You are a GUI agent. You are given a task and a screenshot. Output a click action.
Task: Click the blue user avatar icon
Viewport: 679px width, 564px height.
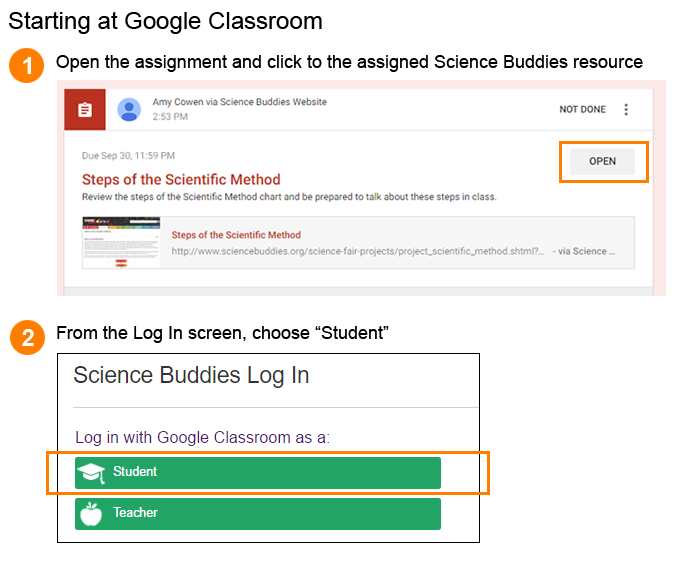129,110
